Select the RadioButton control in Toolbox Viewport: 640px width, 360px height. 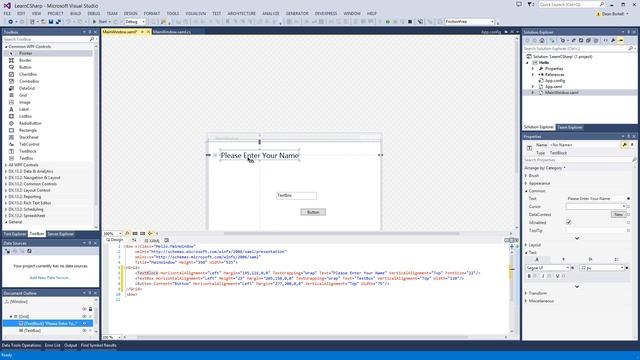pos(30,123)
